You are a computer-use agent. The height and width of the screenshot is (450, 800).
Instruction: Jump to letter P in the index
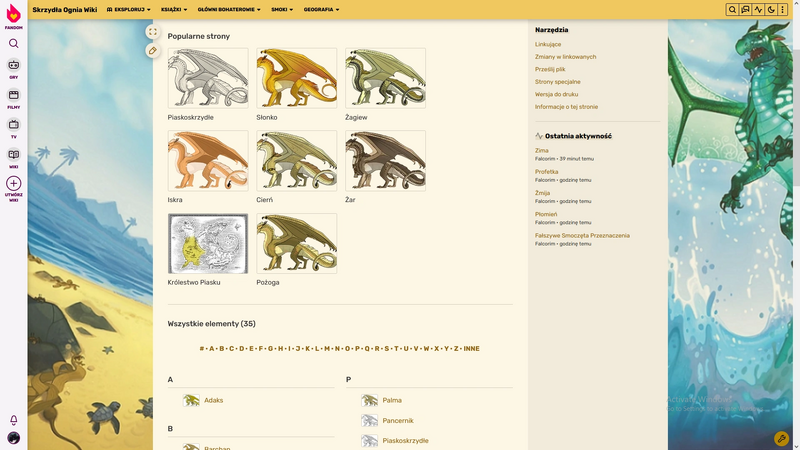(357, 349)
